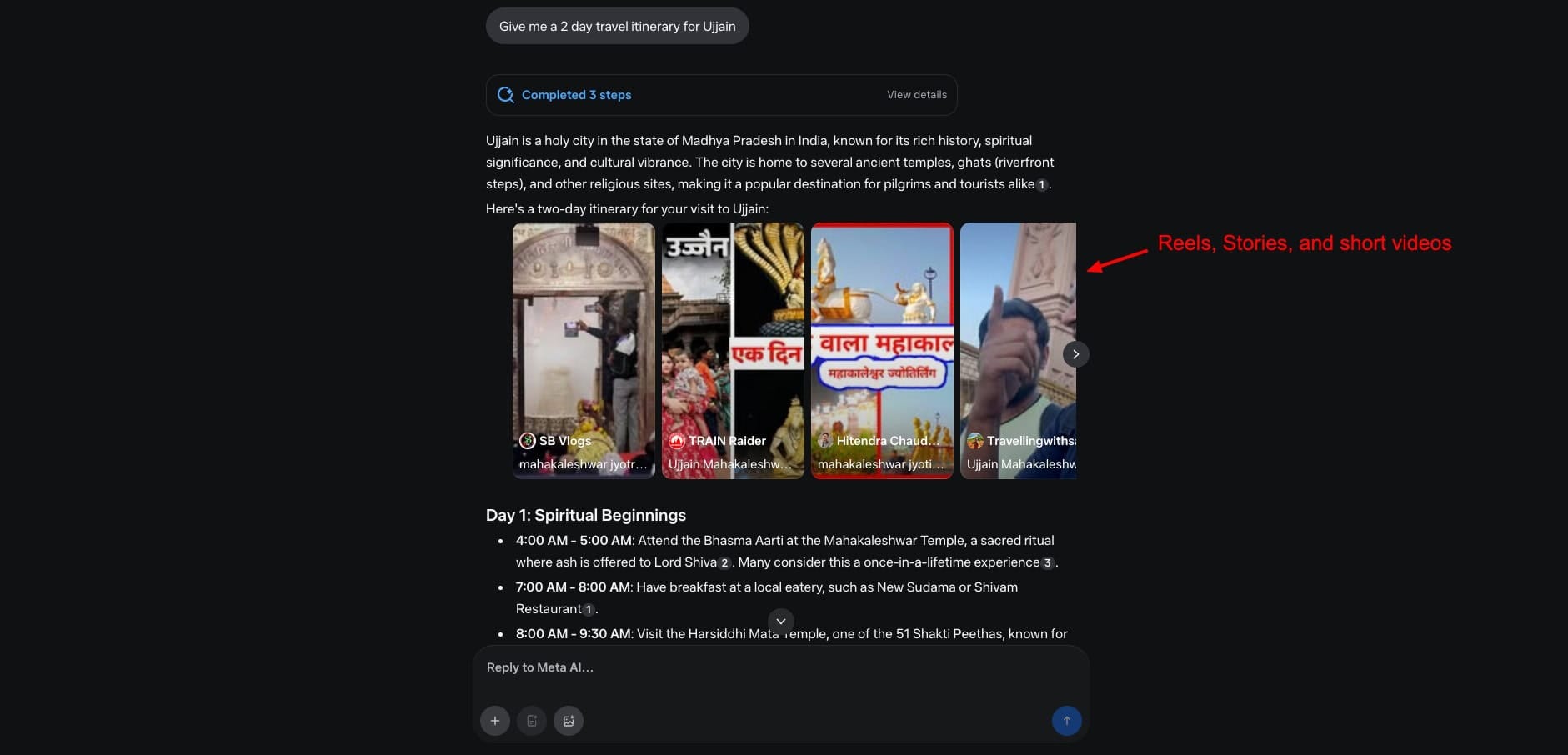Click the plus attachment icon
Image resolution: width=1568 pixels, height=755 pixels.
tap(495, 721)
